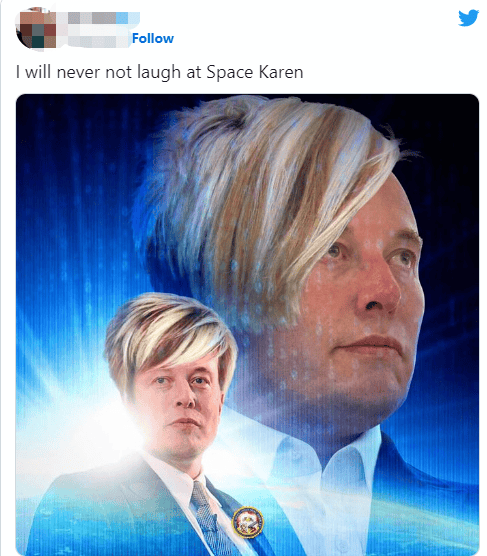
Task: Click the Twitter bird logo
Action: [x=468, y=18]
